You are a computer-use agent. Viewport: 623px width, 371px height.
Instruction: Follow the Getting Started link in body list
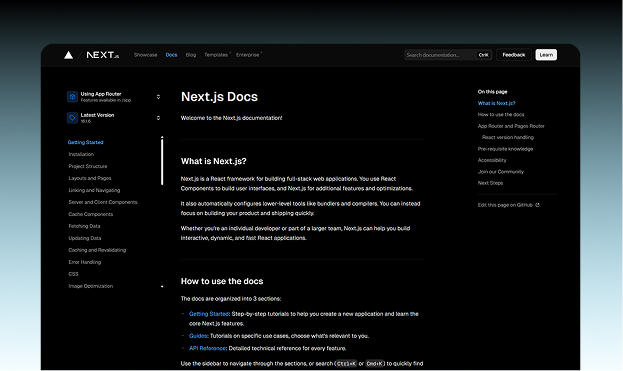point(209,314)
